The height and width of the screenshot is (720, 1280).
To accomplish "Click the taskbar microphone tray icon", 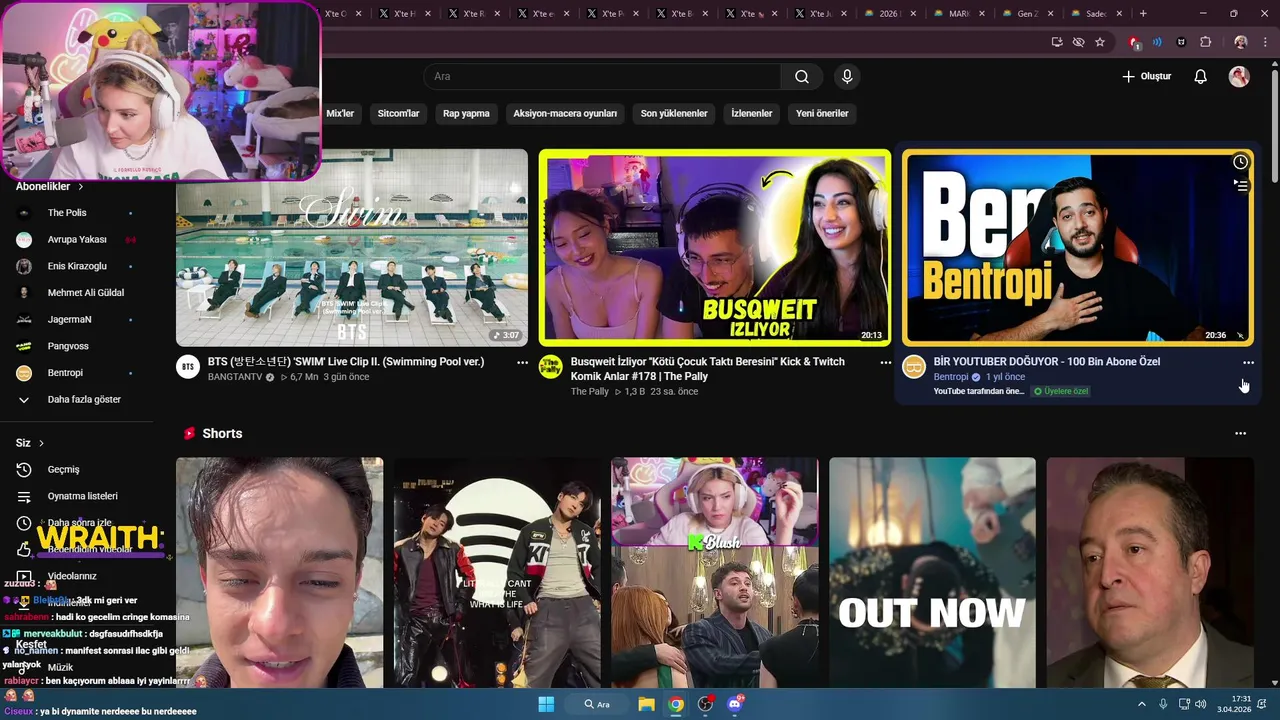I will point(1163,704).
